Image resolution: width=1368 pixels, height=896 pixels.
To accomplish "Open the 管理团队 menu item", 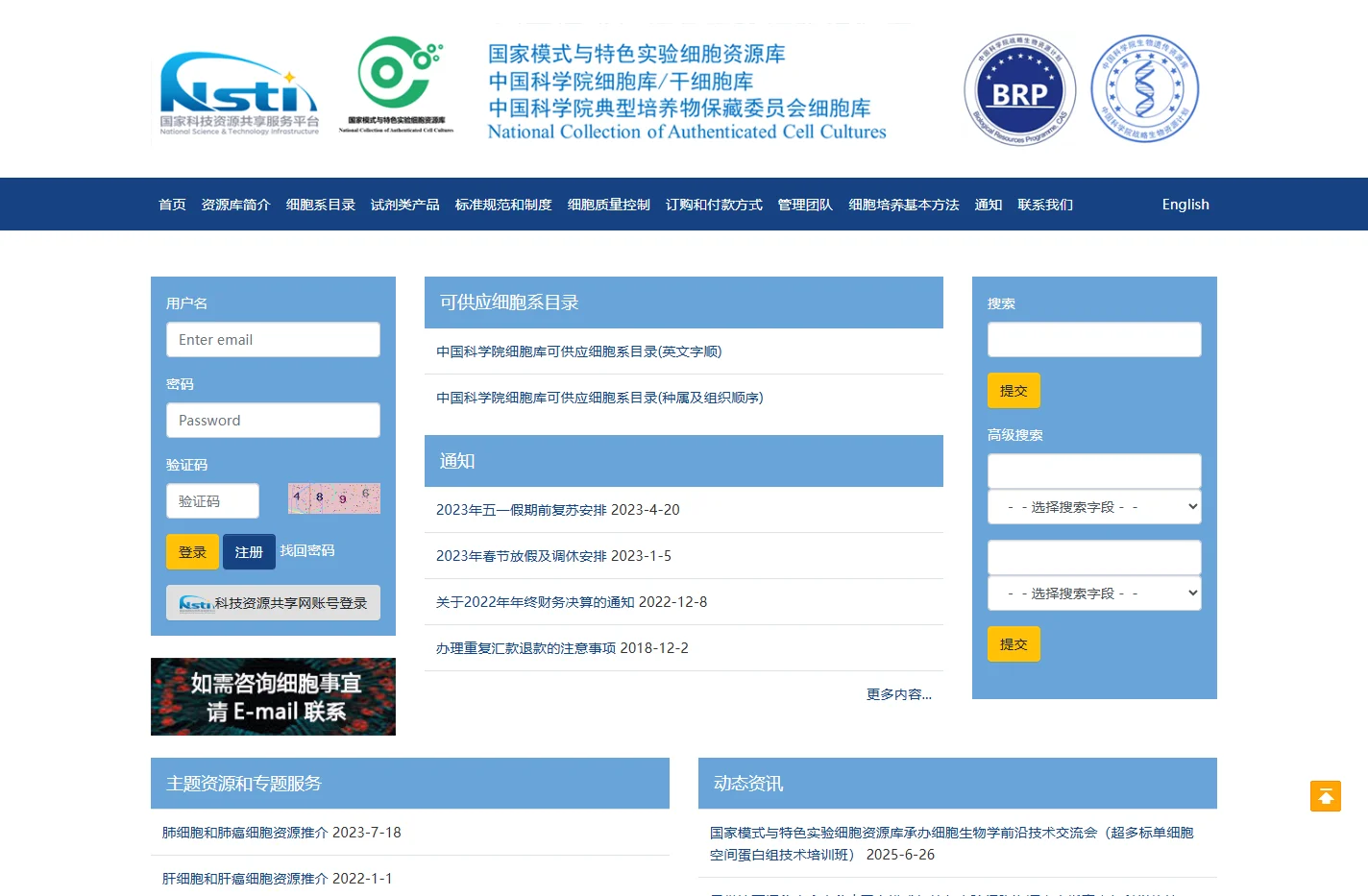I will 805,205.
